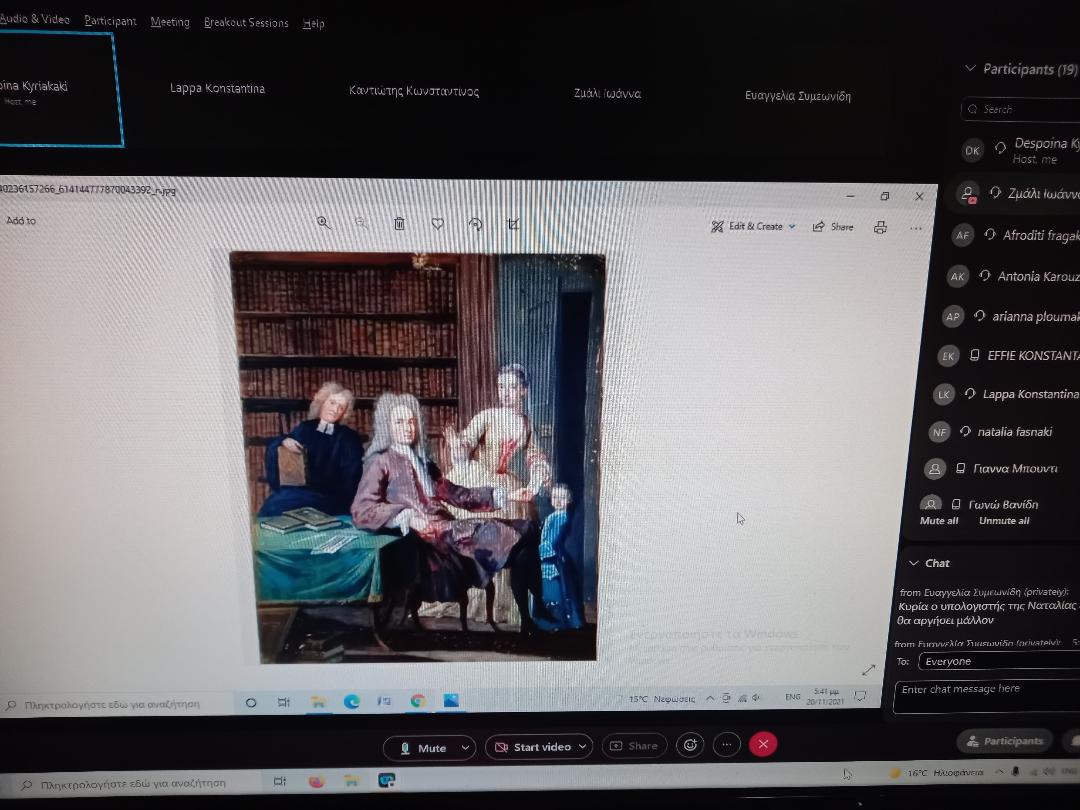The width and height of the screenshot is (1080, 810).
Task: Open the Breakout Sessions menu
Action: pos(246,22)
